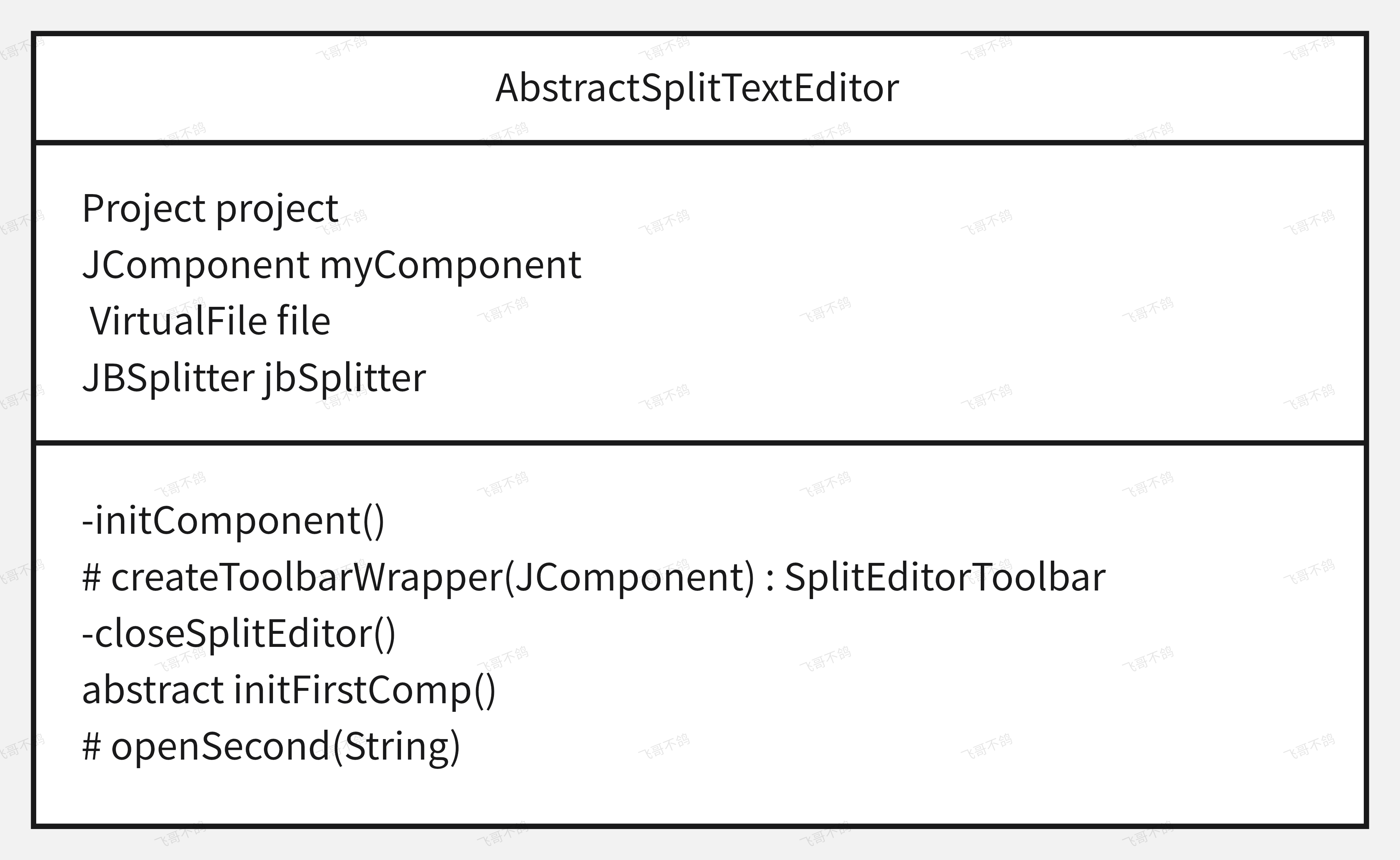
Task: Click the divider between attributes and methods
Action: point(700,442)
